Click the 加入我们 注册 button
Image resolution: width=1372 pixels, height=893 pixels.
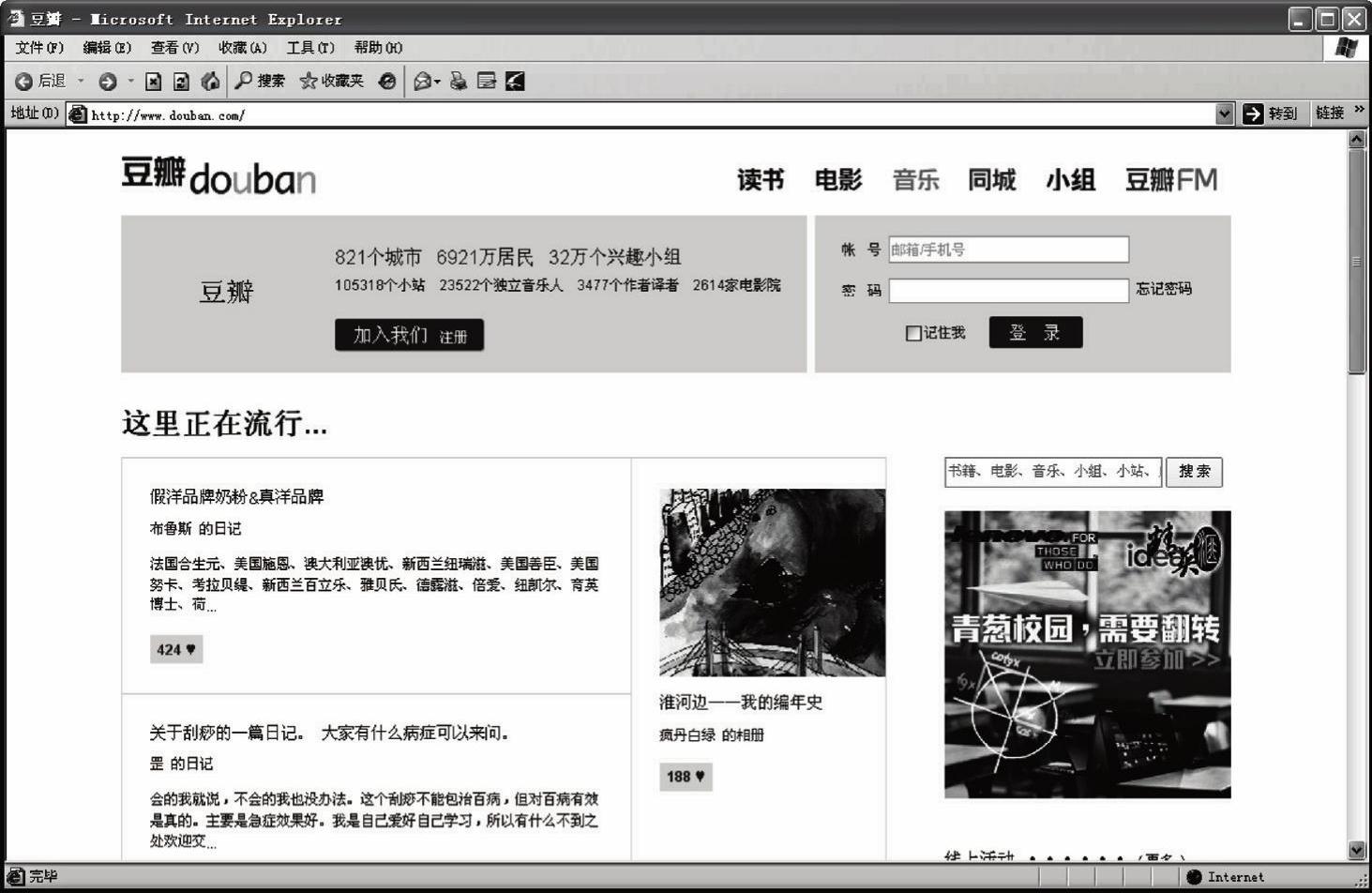[409, 335]
